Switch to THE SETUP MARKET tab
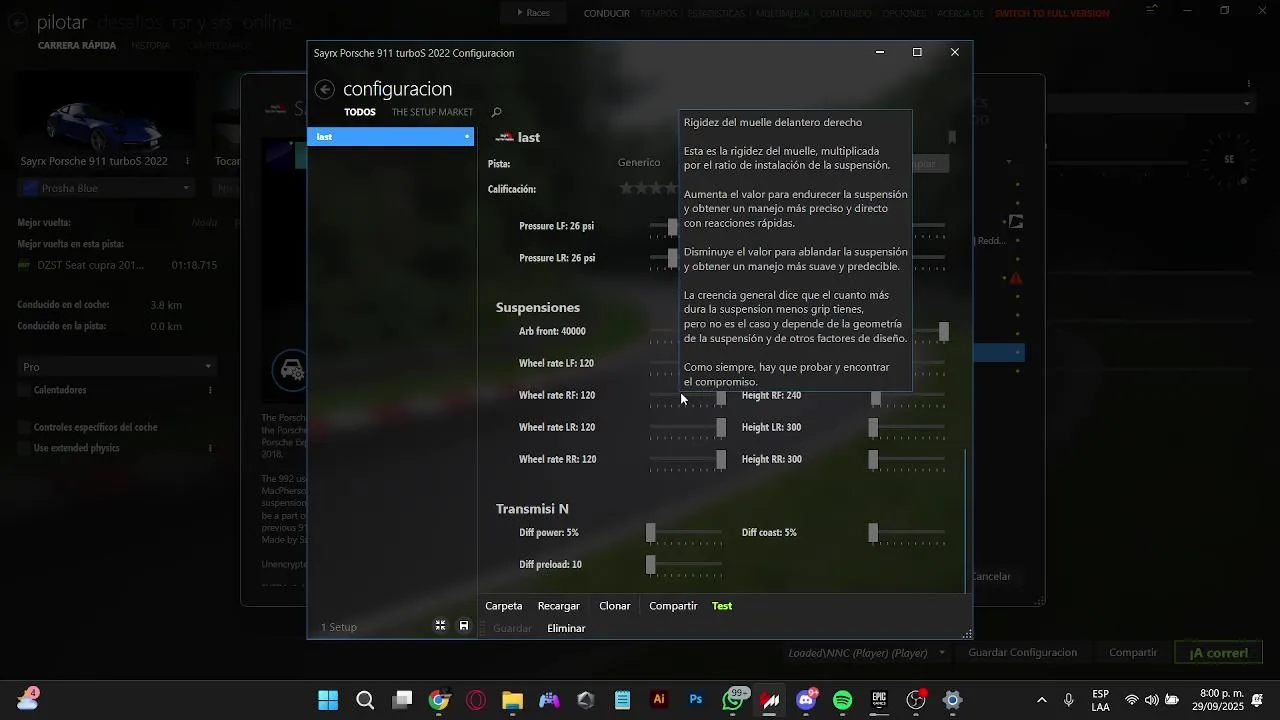1280x720 pixels. point(432,112)
